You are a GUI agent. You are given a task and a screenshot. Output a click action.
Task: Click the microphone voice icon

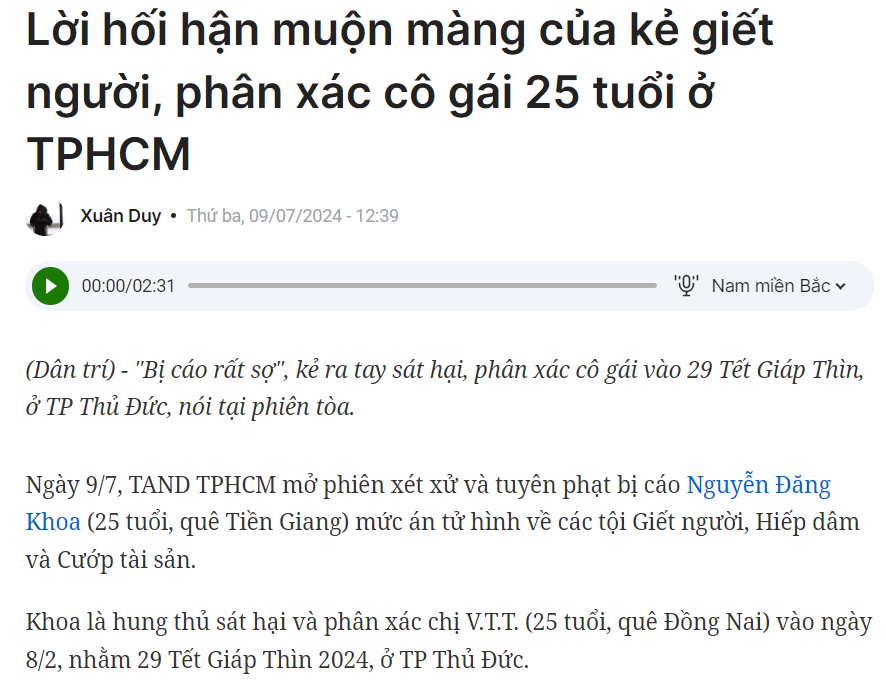(x=686, y=285)
